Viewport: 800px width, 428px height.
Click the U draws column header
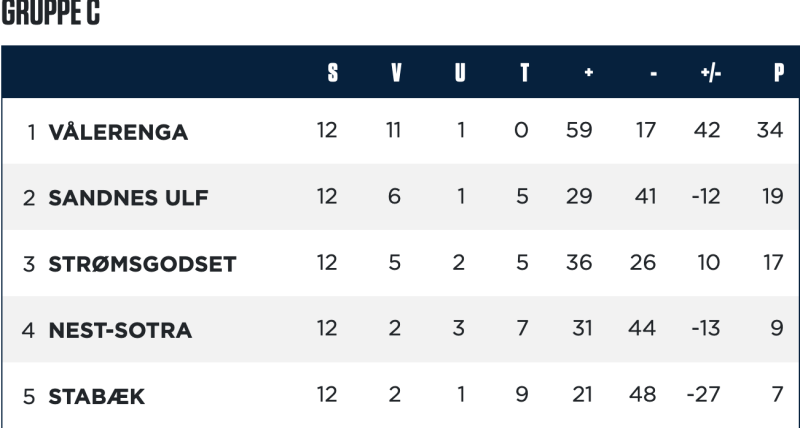click(x=460, y=72)
